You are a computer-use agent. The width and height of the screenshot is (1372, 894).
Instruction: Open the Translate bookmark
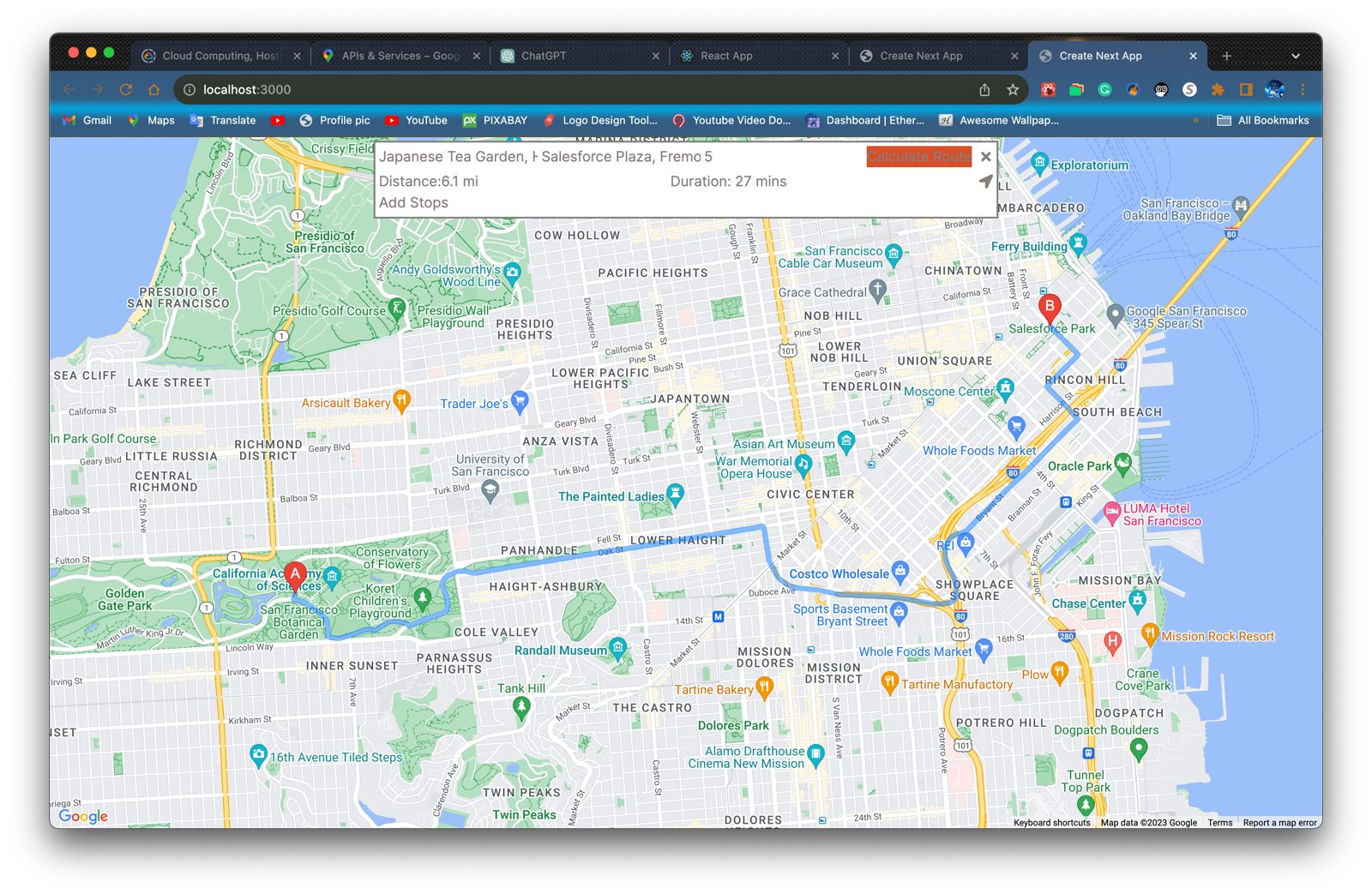point(223,121)
